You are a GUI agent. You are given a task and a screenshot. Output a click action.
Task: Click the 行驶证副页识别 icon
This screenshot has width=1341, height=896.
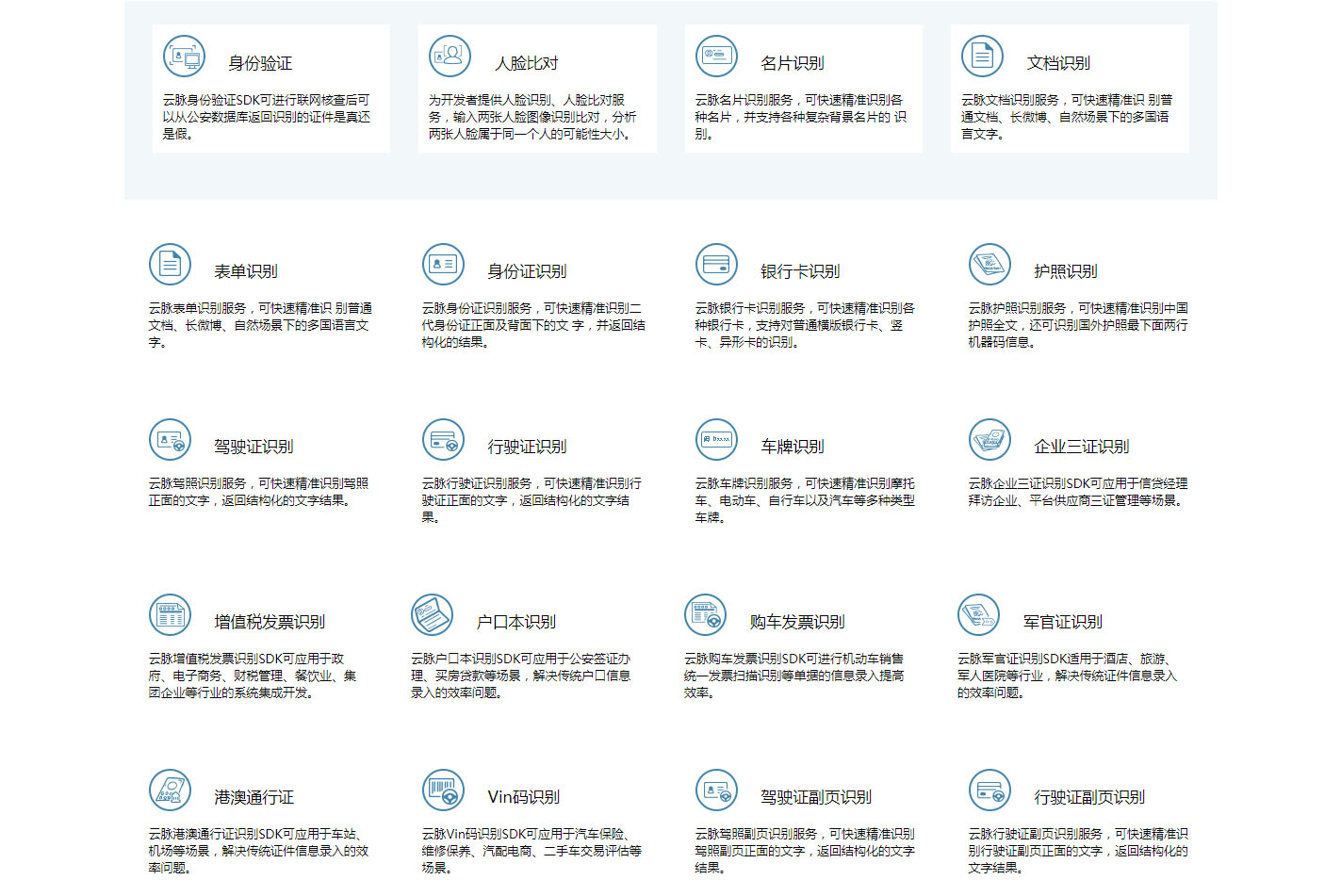(x=989, y=790)
